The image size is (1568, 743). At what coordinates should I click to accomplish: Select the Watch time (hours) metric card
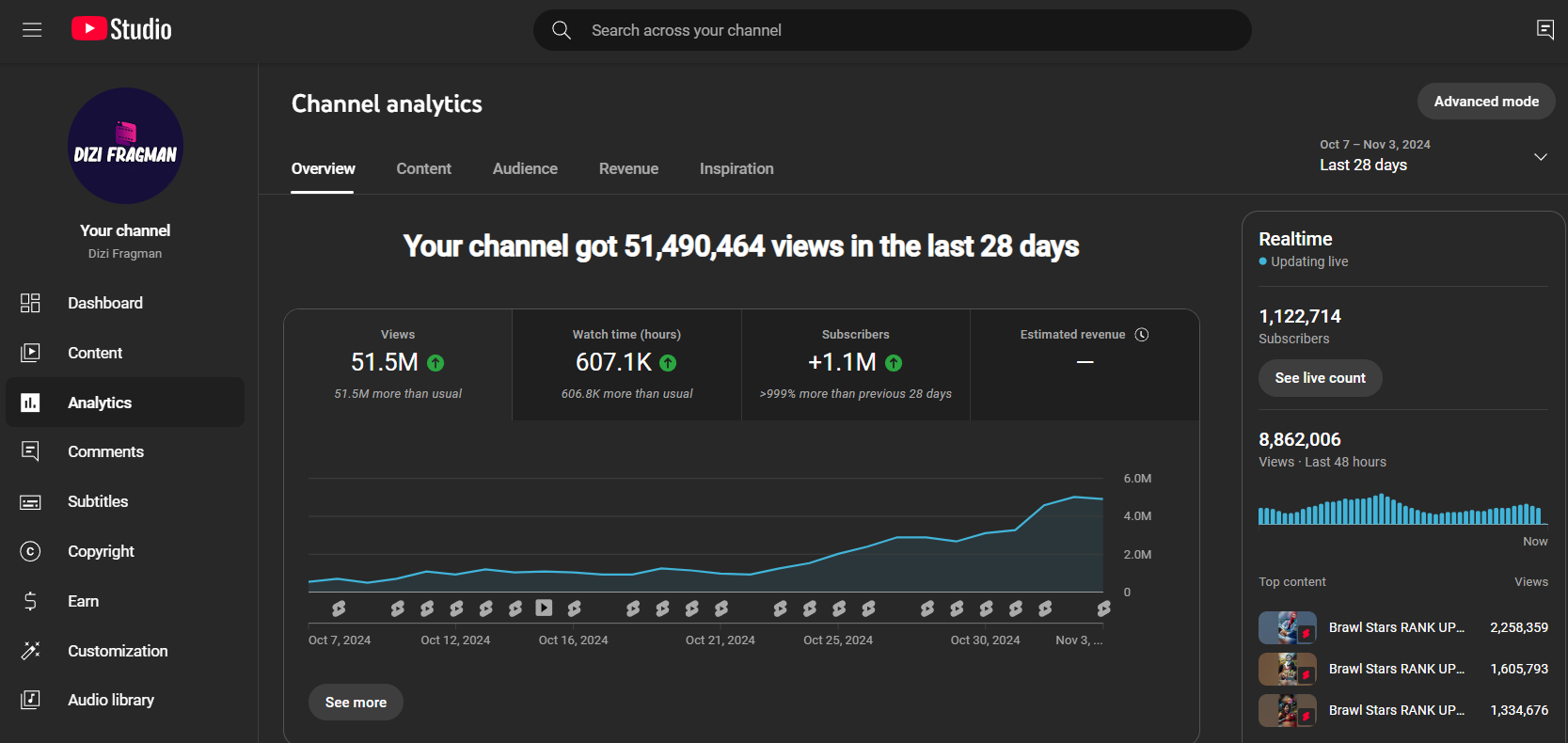627,365
